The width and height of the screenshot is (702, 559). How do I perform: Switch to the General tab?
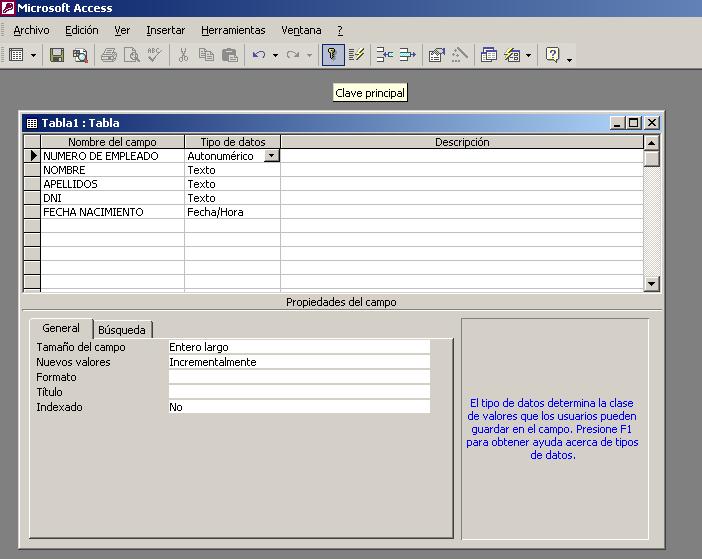tap(61, 328)
